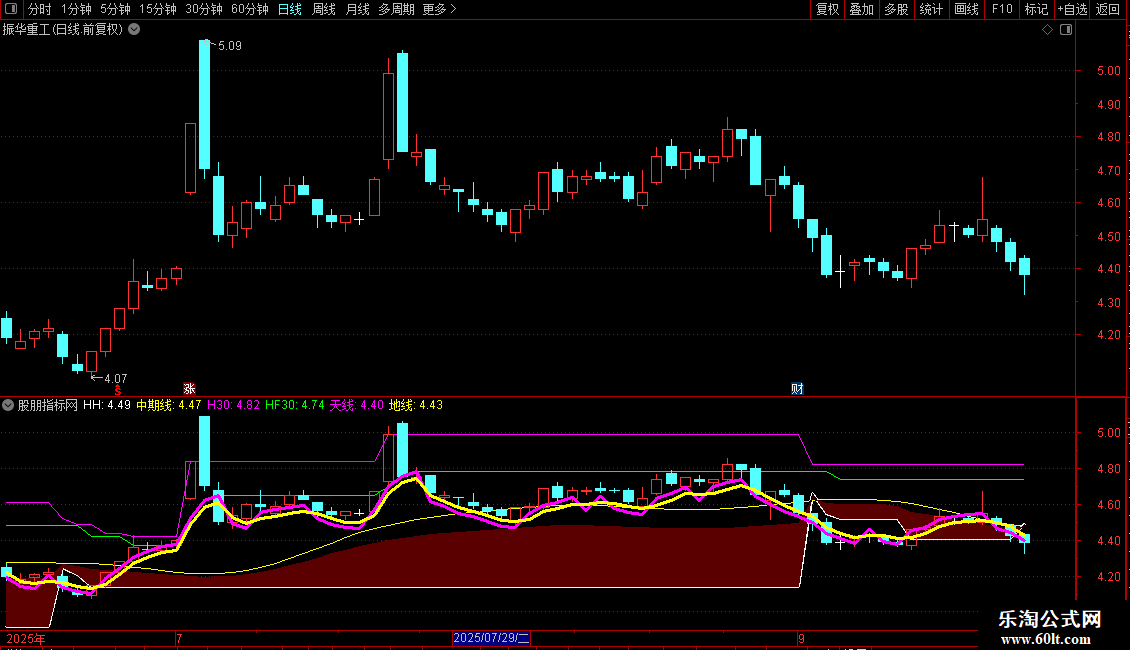Open the 统计 statistics tool
This screenshot has height=650, width=1130.
point(930,9)
